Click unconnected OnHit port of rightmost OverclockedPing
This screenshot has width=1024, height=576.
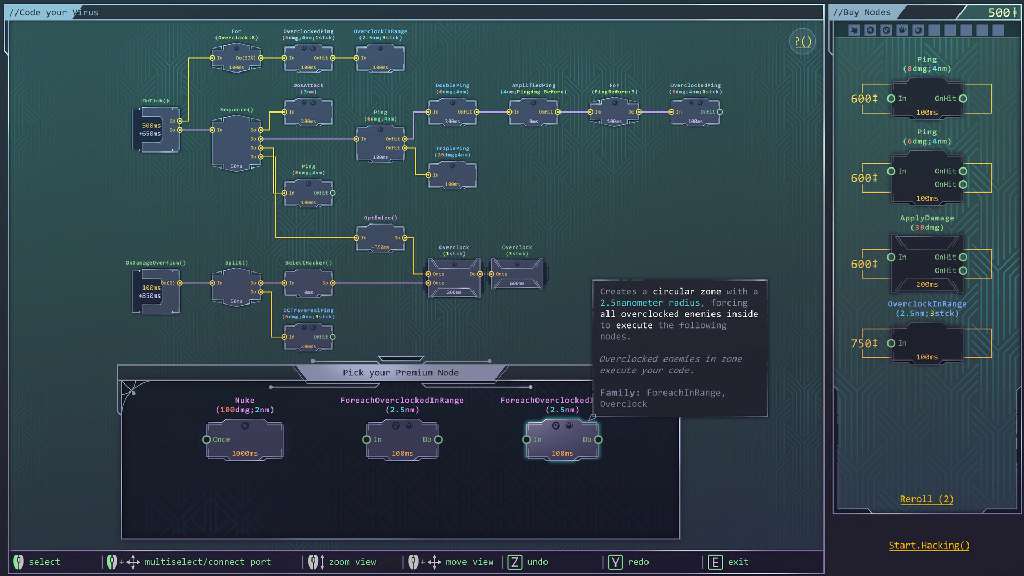coord(720,112)
